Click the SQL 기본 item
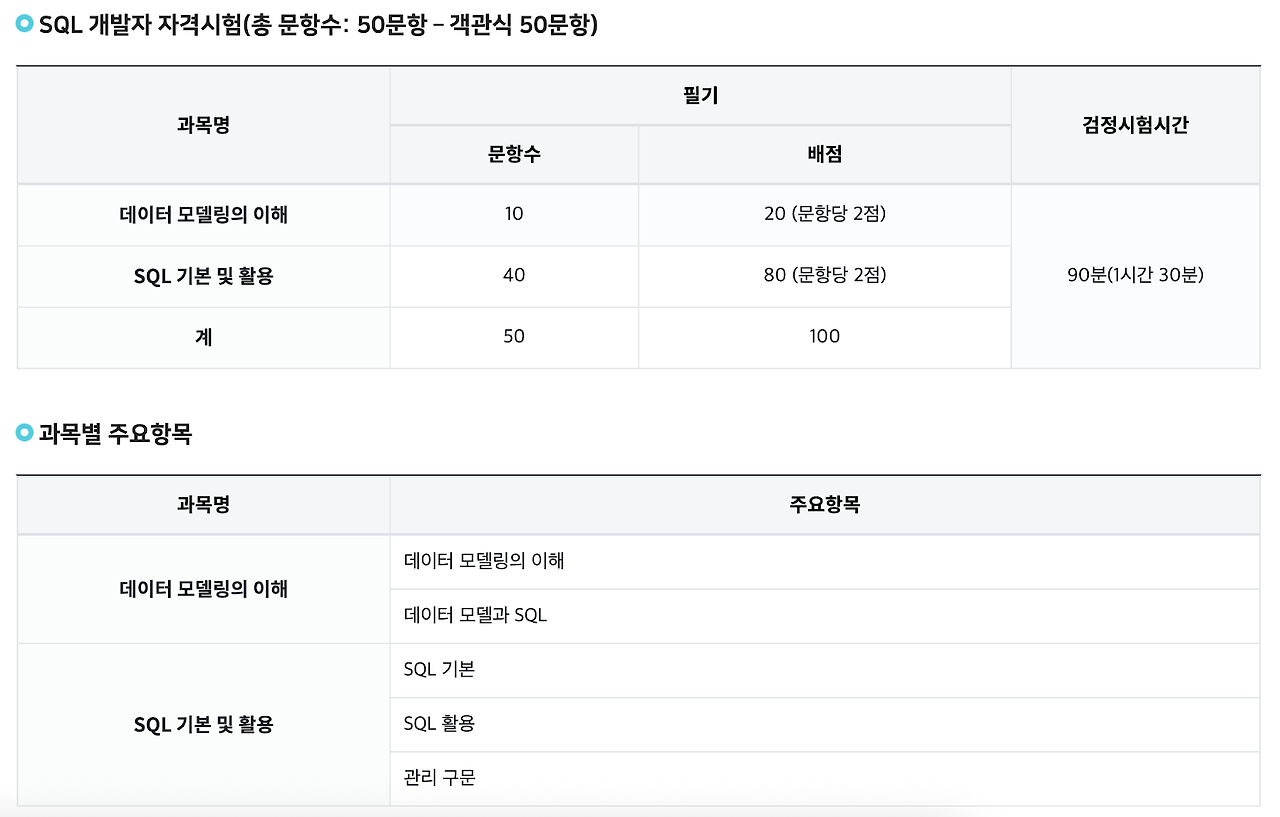The width and height of the screenshot is (1280, 817). pyautogui.click(x=825, y=669)
